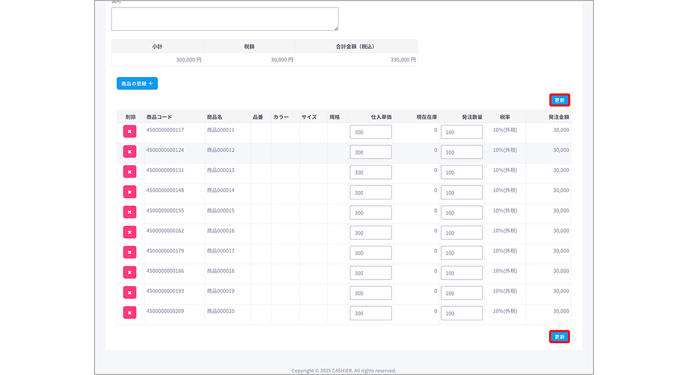Delete row with code 4500000000179
The image size is (688, 375).
[x=129, y=252]
